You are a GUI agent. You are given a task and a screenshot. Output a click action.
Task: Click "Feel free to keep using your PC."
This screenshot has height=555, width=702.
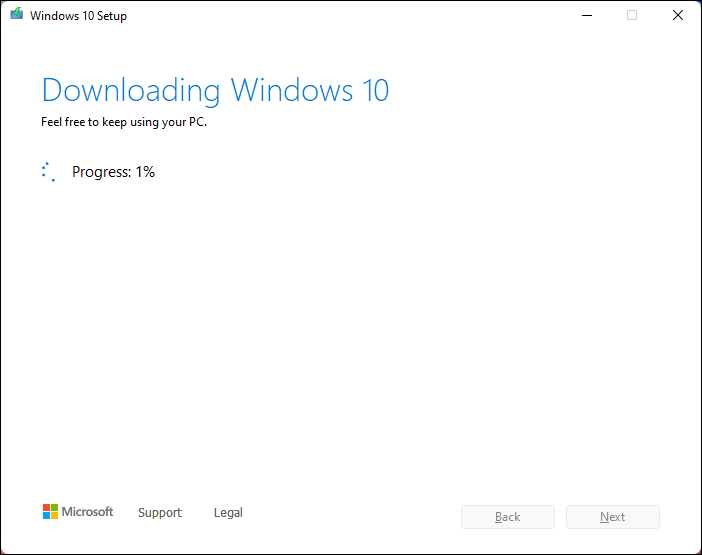coord(124,122)
